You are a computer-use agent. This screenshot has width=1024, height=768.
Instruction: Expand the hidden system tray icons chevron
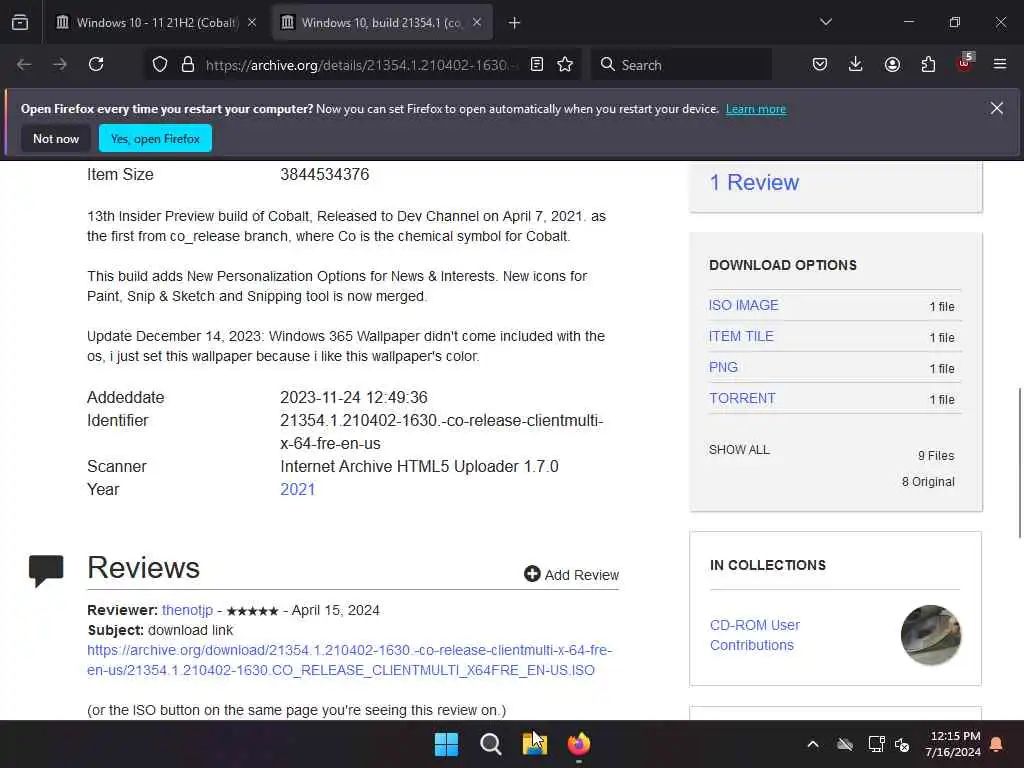coord(813,744)
